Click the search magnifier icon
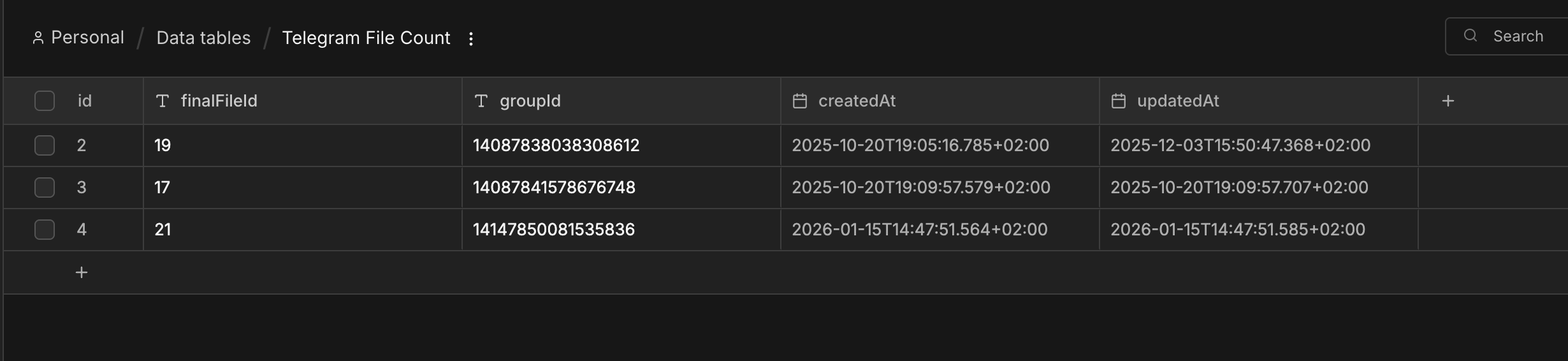 [x=1470, y=36]
